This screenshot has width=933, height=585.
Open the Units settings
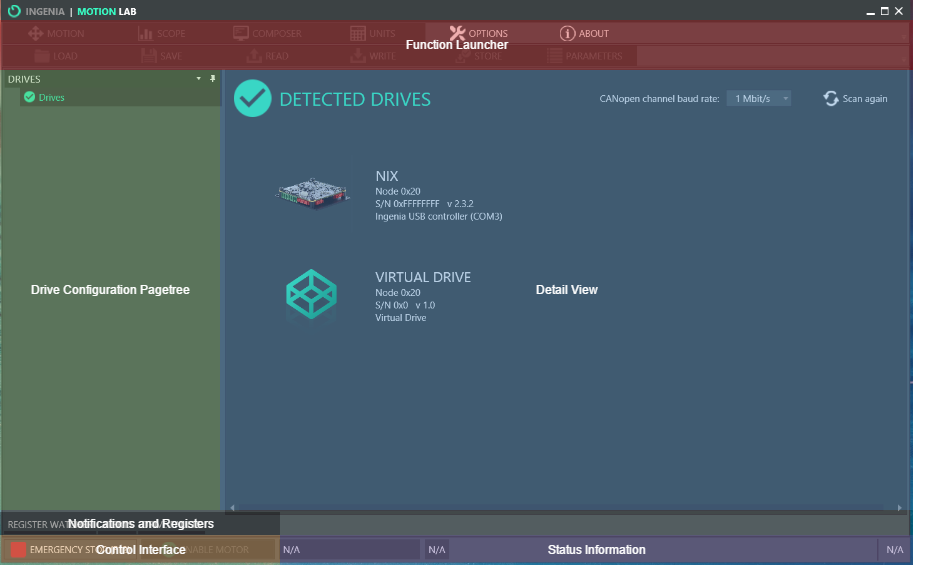pyautogui.click(x=372, y=33)
